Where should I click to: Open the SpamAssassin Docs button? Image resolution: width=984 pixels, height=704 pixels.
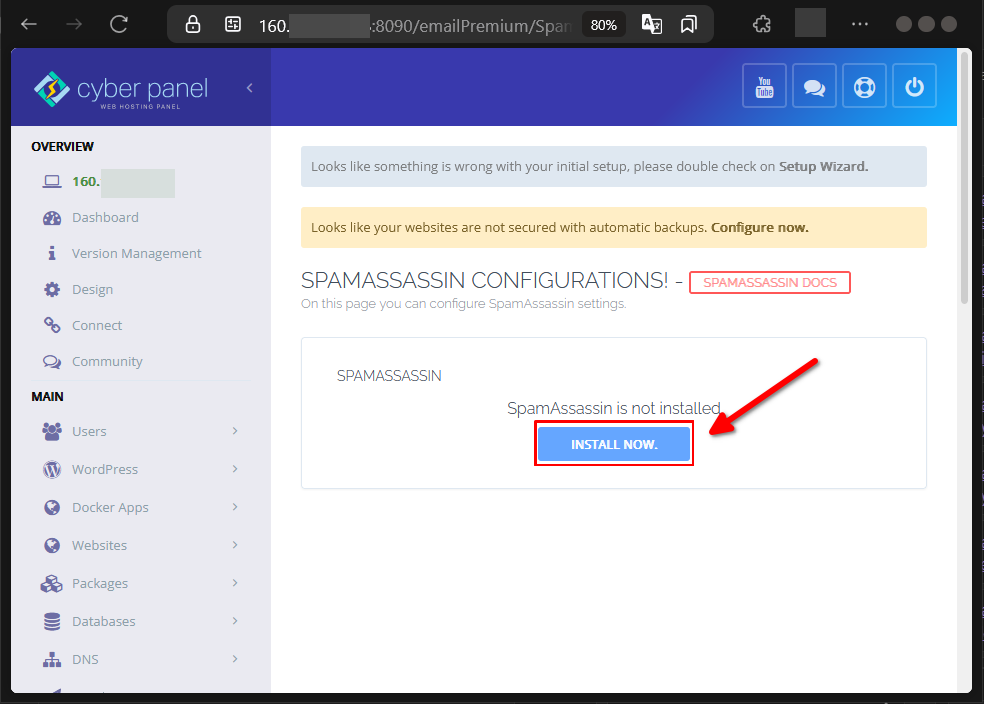[769, 282]
